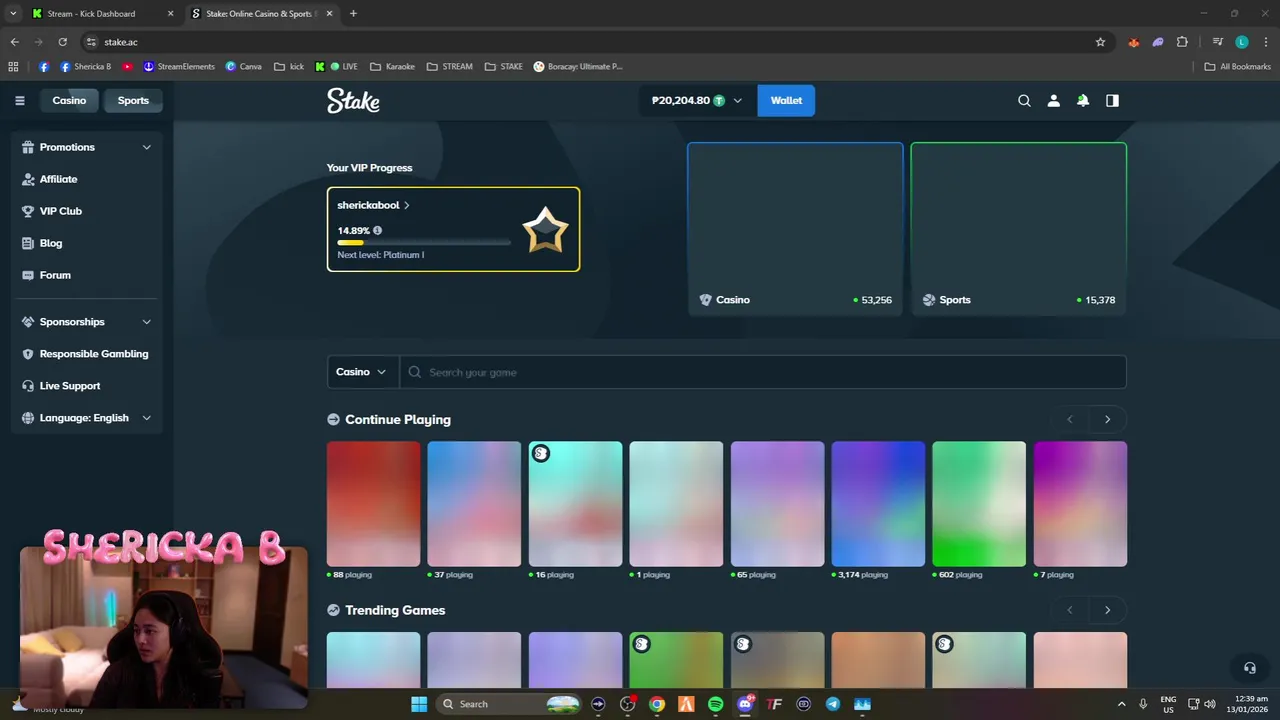Image resolution: width=1280 pixels, height=720 pixels.
Task: Open the Casino promo card
Action: point(795,229)
